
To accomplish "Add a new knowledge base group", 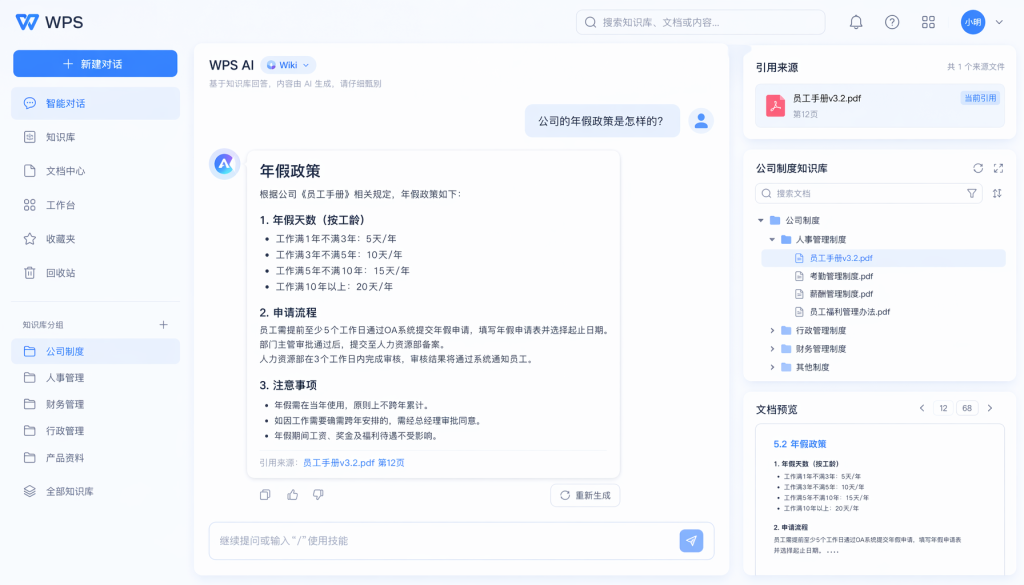I will coord(163,324).
